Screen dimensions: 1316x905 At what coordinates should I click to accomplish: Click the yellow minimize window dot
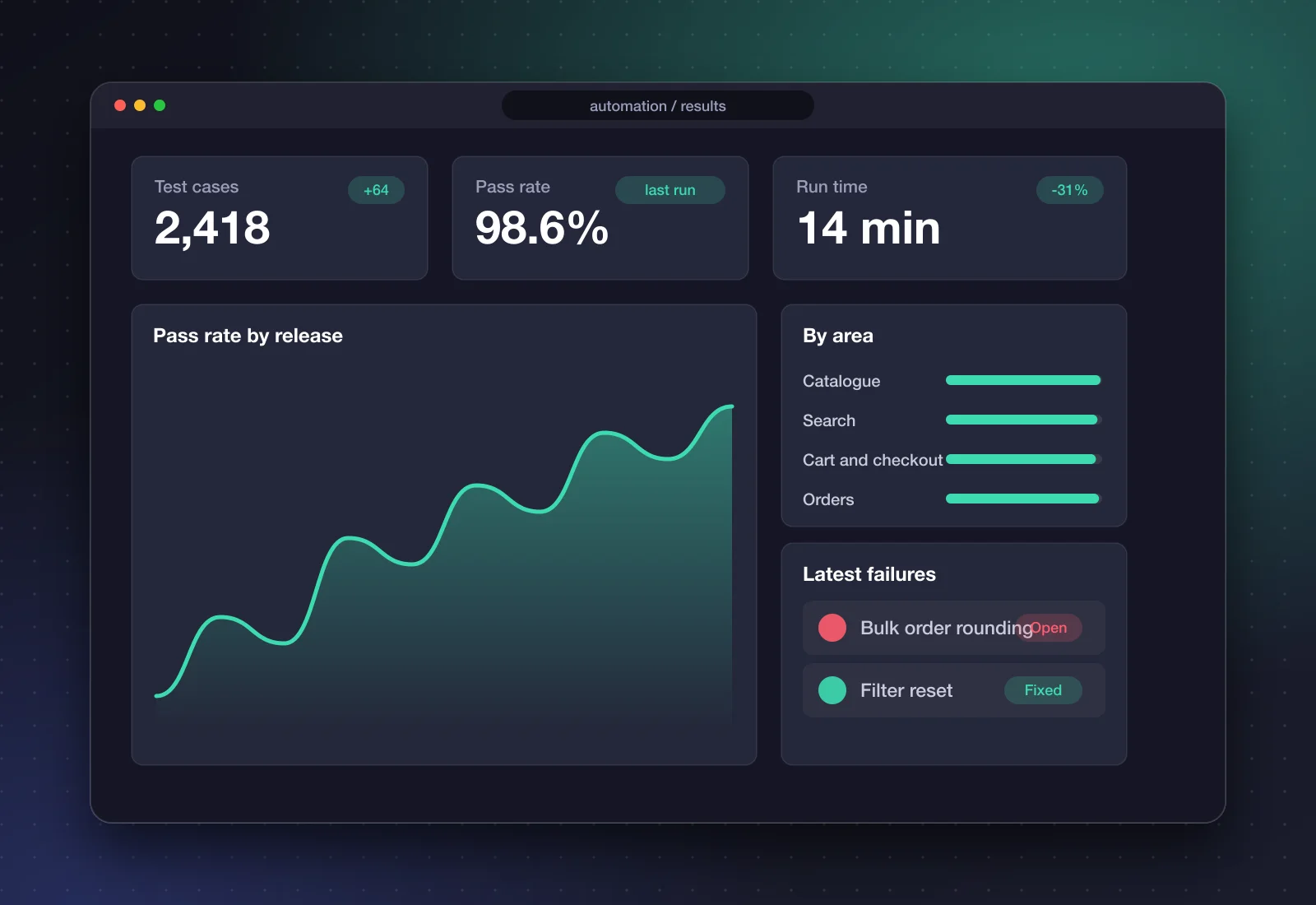click(140, 105)
